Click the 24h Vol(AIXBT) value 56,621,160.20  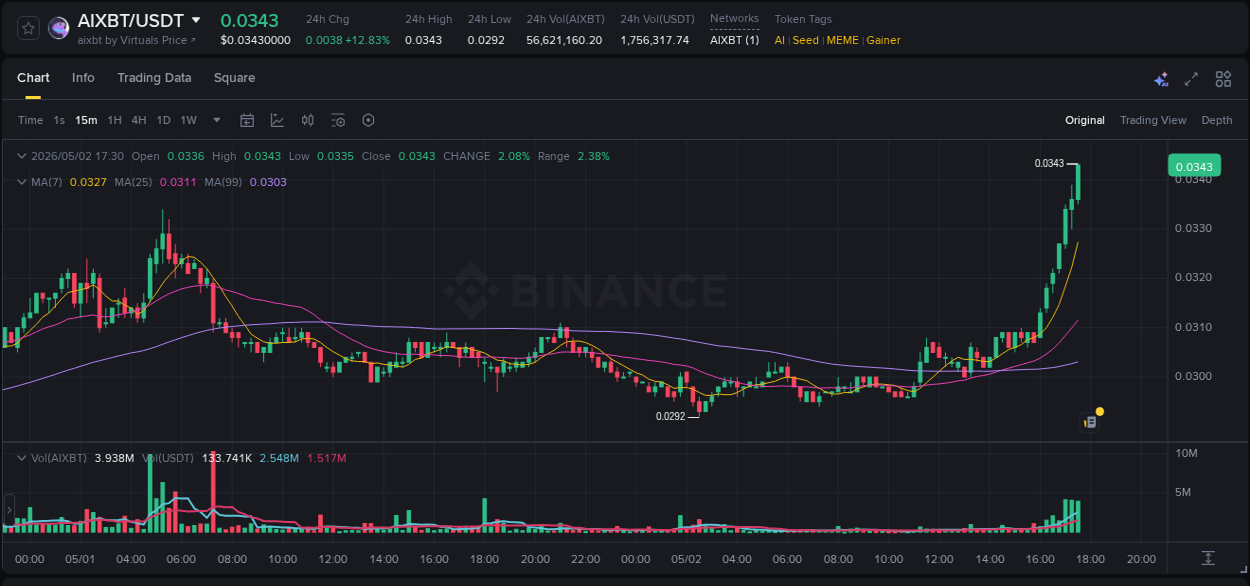(564, 40)
